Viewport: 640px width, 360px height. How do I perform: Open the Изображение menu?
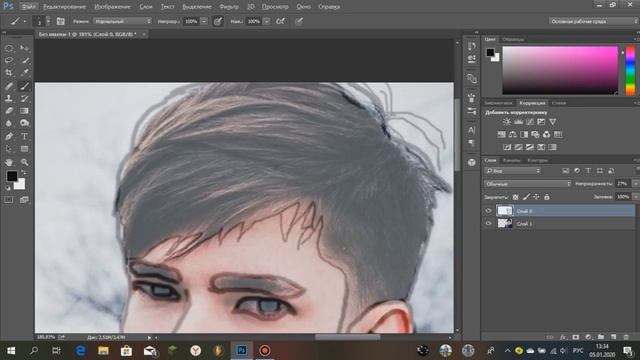112,7
